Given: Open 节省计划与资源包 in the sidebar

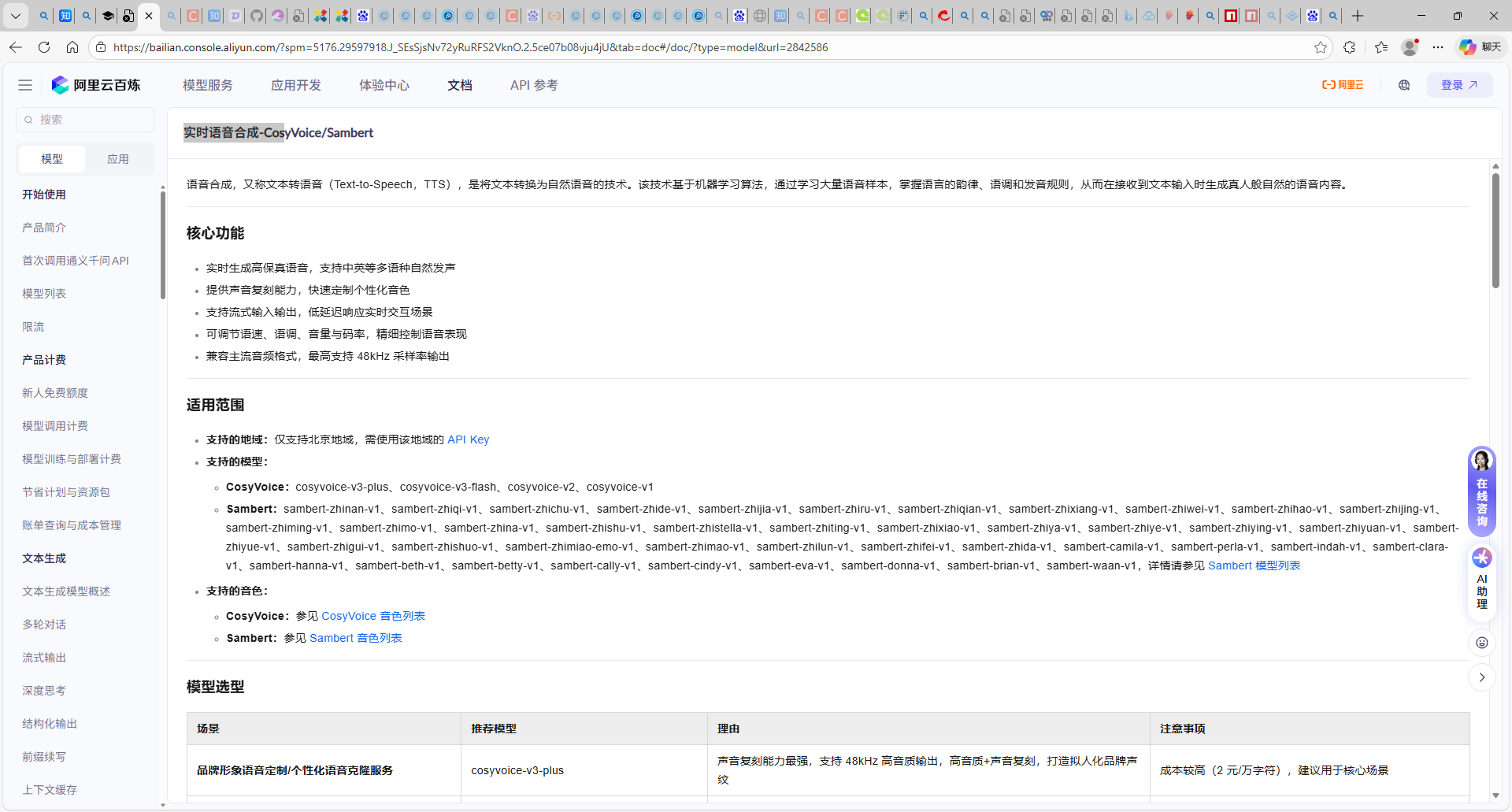Looking at the screenshot, I should click(x=66, y=492).
